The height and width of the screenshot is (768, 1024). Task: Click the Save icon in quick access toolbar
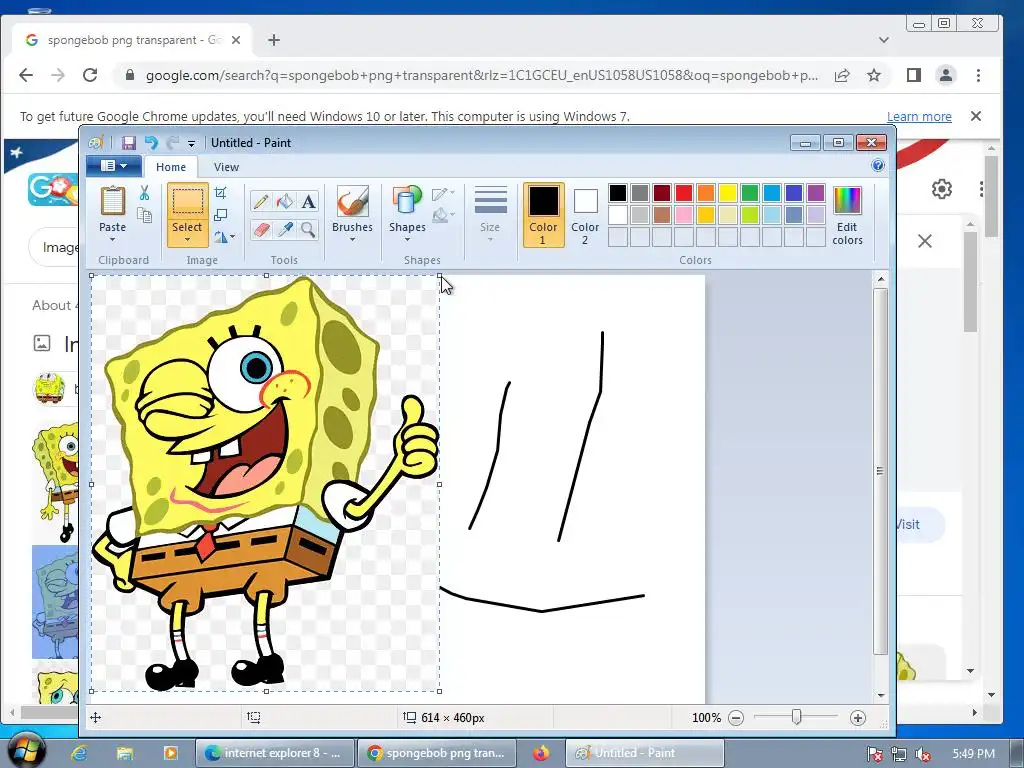click(129, 142)
